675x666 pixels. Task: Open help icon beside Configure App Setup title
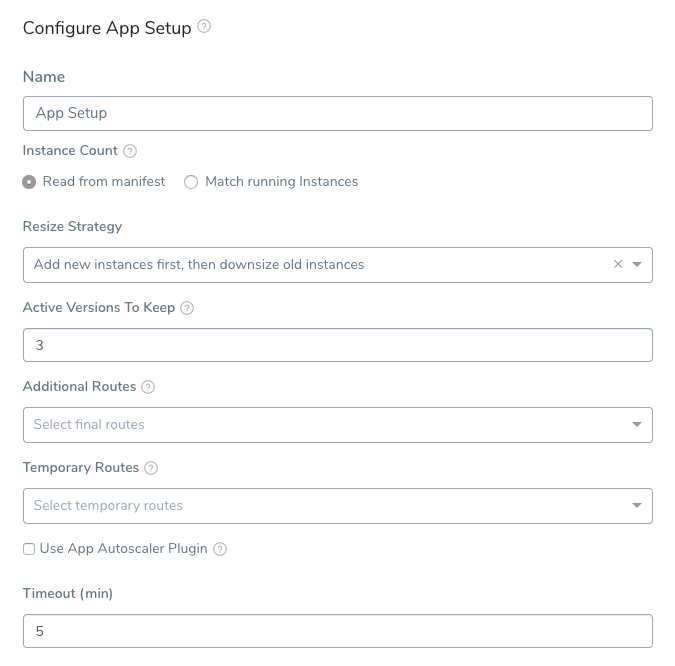[x=204, y=27]
